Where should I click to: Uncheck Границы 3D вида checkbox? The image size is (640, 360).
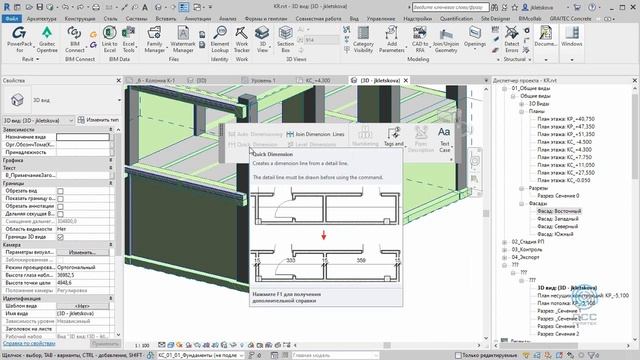click(60, 237)
